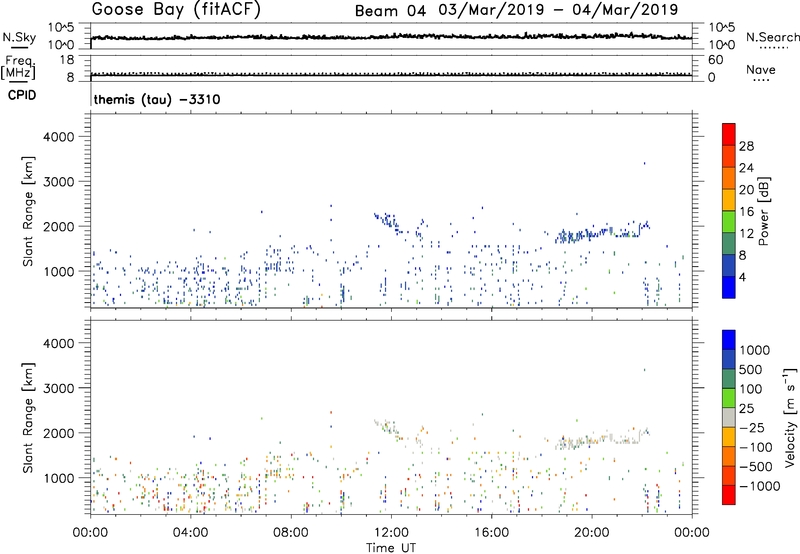Click the 'Goose Bay (fitACF)' title
Screen dimensions: 800x554
point(176,10)
